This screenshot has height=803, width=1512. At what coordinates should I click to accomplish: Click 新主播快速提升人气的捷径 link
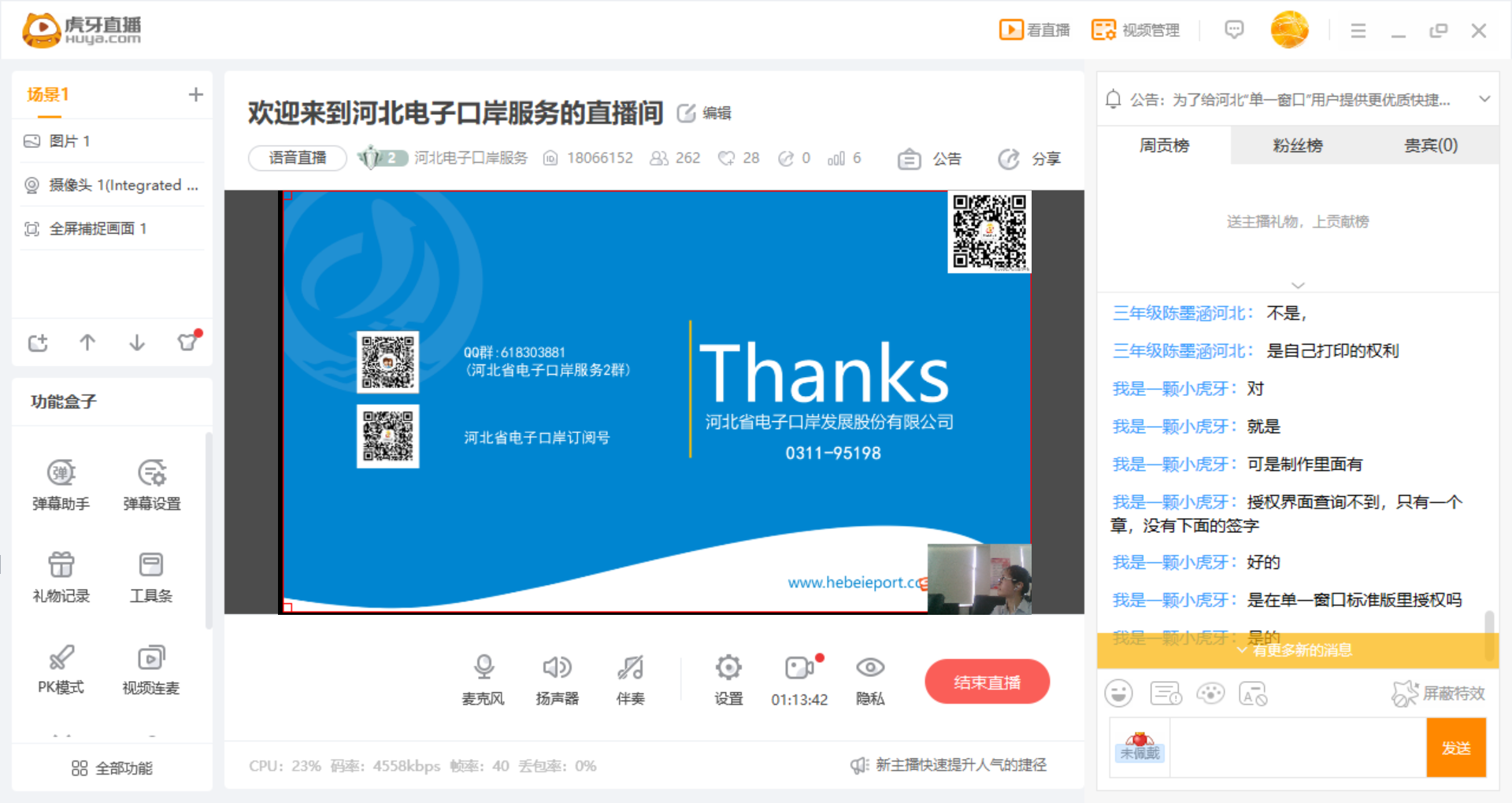[949, 765]
